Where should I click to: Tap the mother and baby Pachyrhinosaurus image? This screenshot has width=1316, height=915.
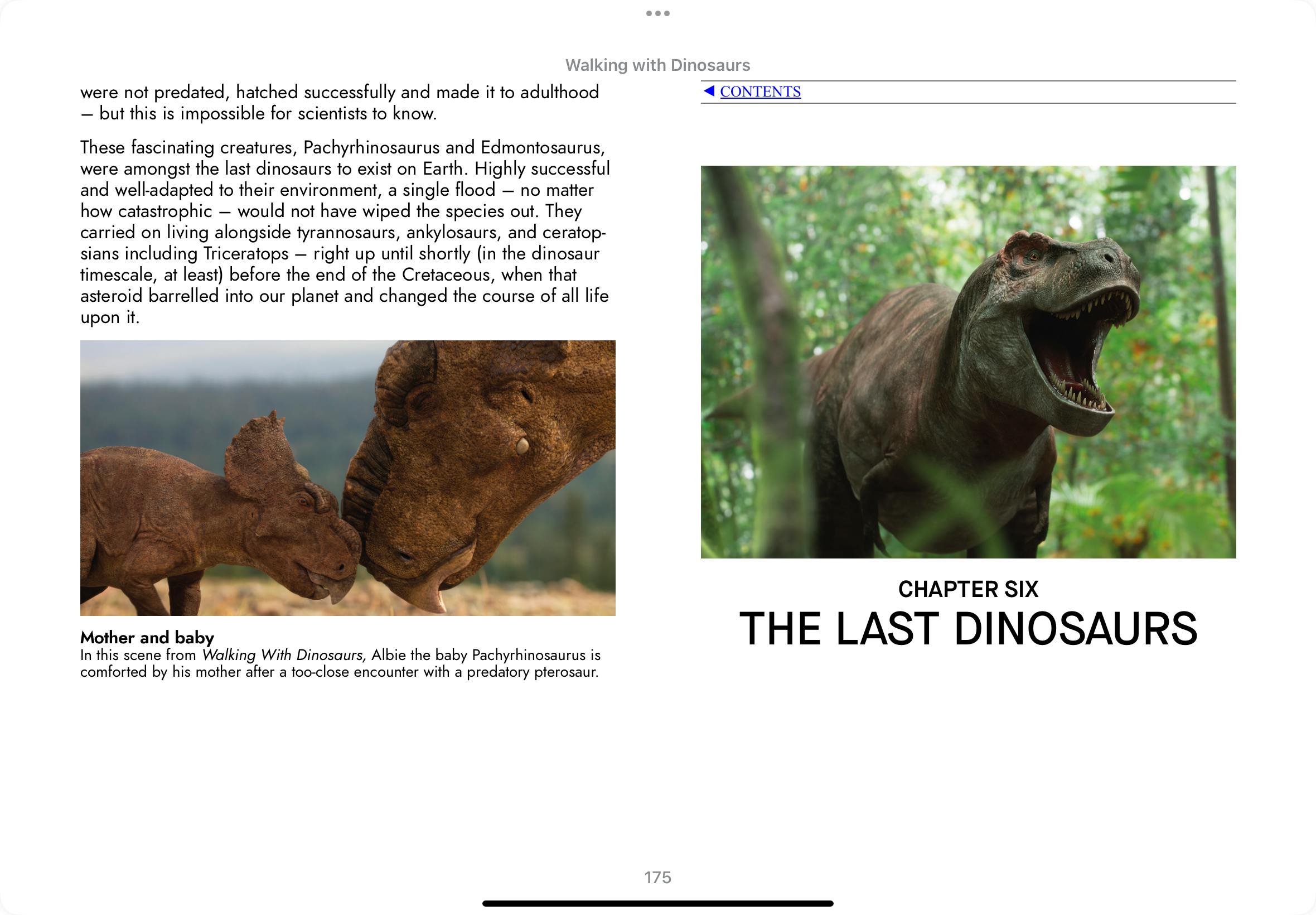348,478
